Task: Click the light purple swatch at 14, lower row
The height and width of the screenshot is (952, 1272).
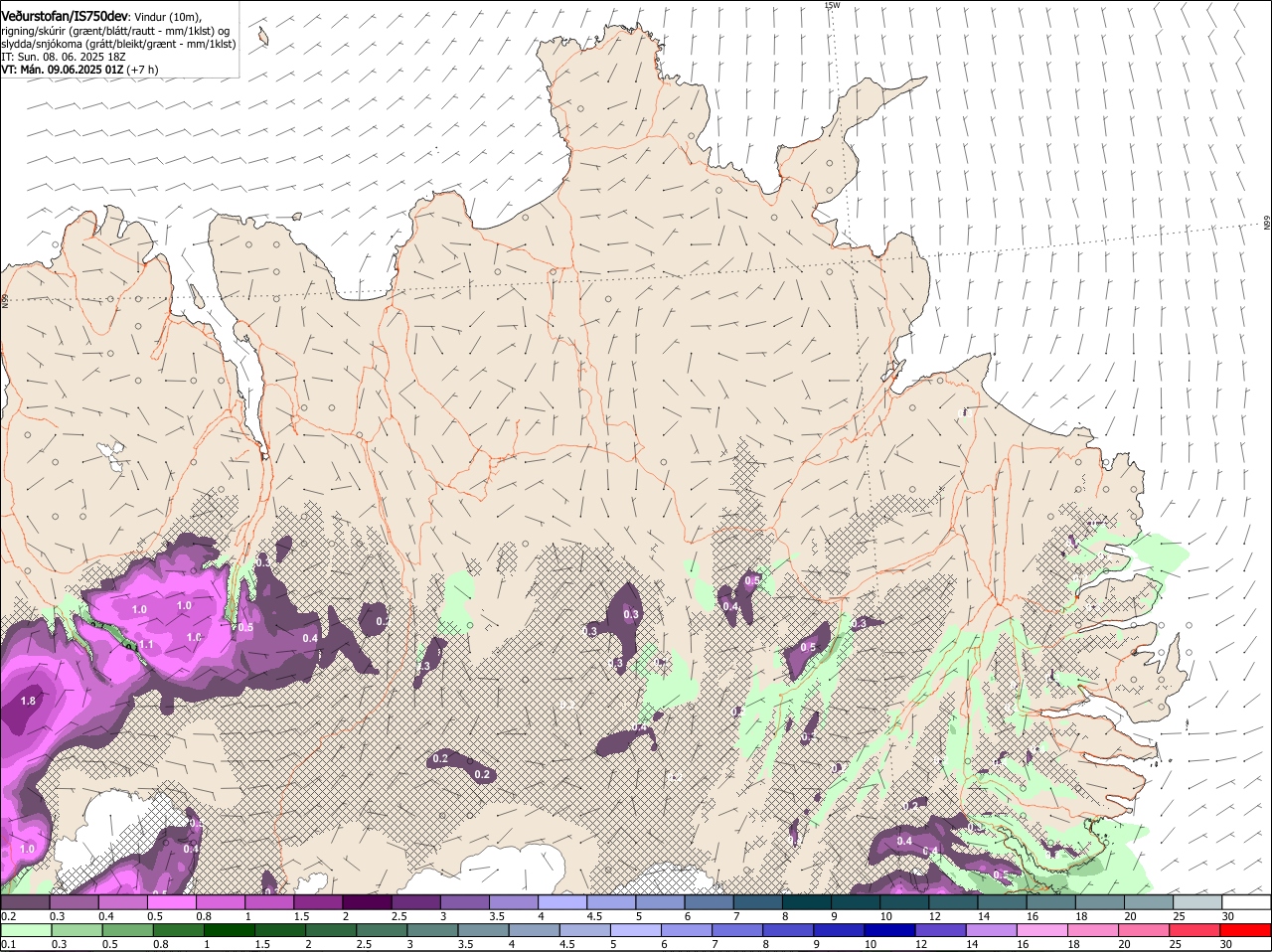Action: [x=990, y=930]
